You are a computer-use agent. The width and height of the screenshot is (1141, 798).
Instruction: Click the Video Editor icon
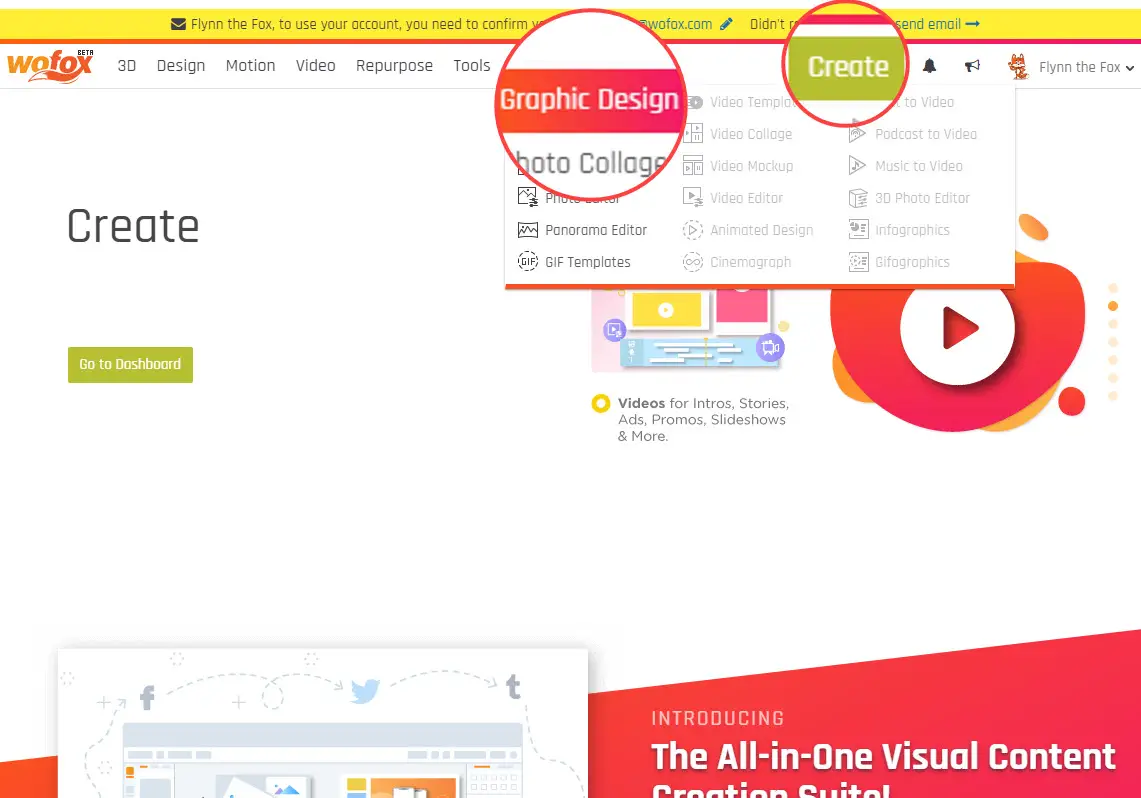pos(693,198)
